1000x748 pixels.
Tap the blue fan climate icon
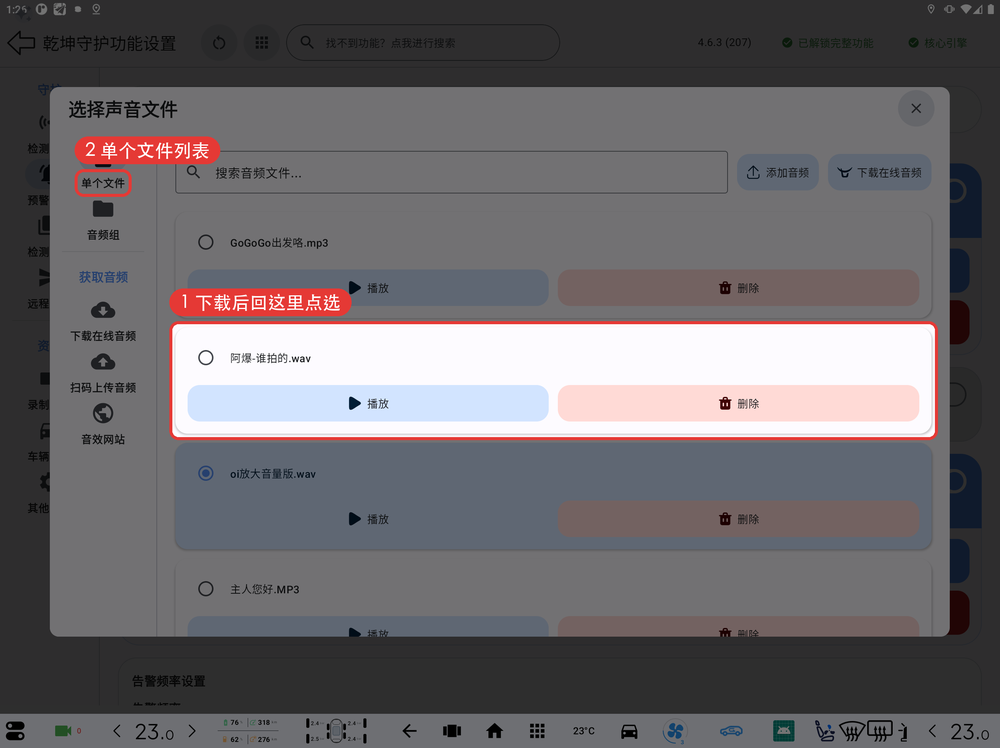[x=675, y=731]
